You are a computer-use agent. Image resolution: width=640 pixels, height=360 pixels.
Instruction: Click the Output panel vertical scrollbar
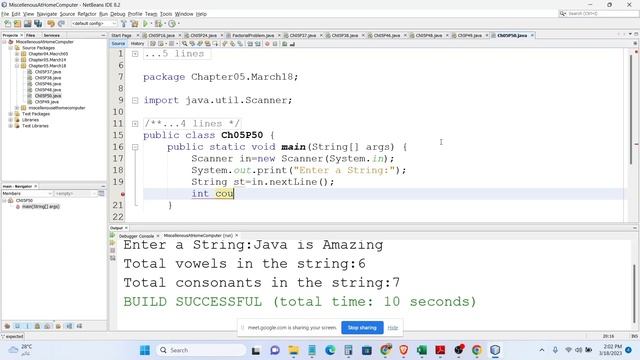pyautogui.click(x=634, y=294)
